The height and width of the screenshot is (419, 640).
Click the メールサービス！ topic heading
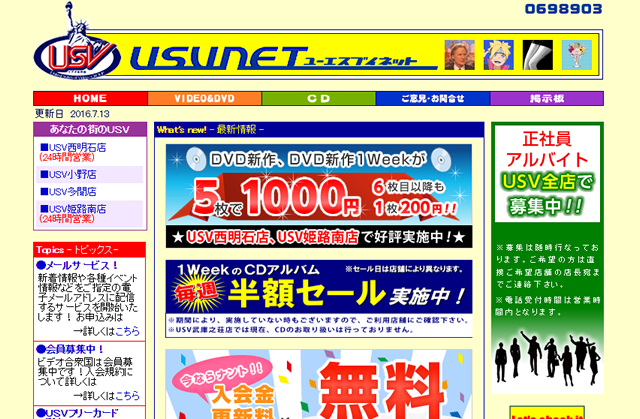[x=77, y=265]
